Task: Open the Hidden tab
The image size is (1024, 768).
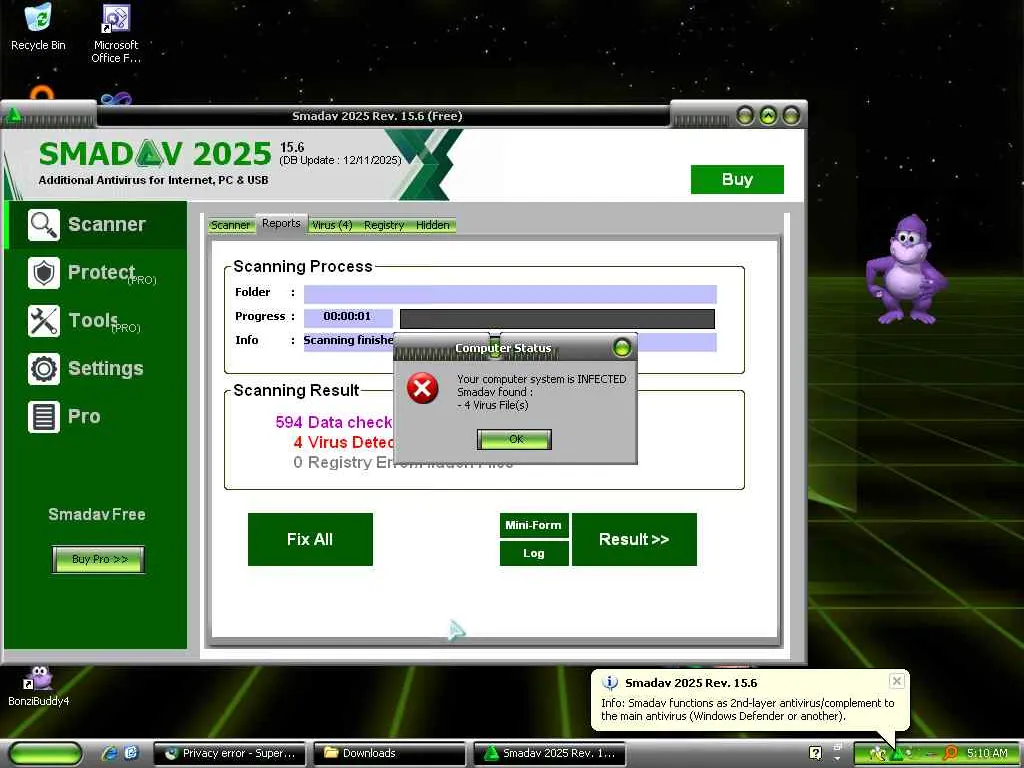Action: [433, 225]
